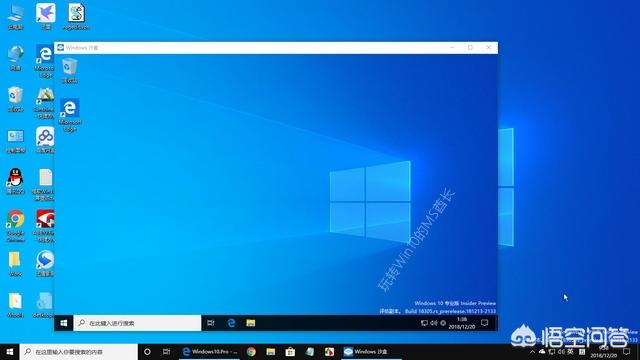Click the Edge icon on the sandbox taskbar
Viewport: 640px width, 360px height.
click(x=231, y=323)
